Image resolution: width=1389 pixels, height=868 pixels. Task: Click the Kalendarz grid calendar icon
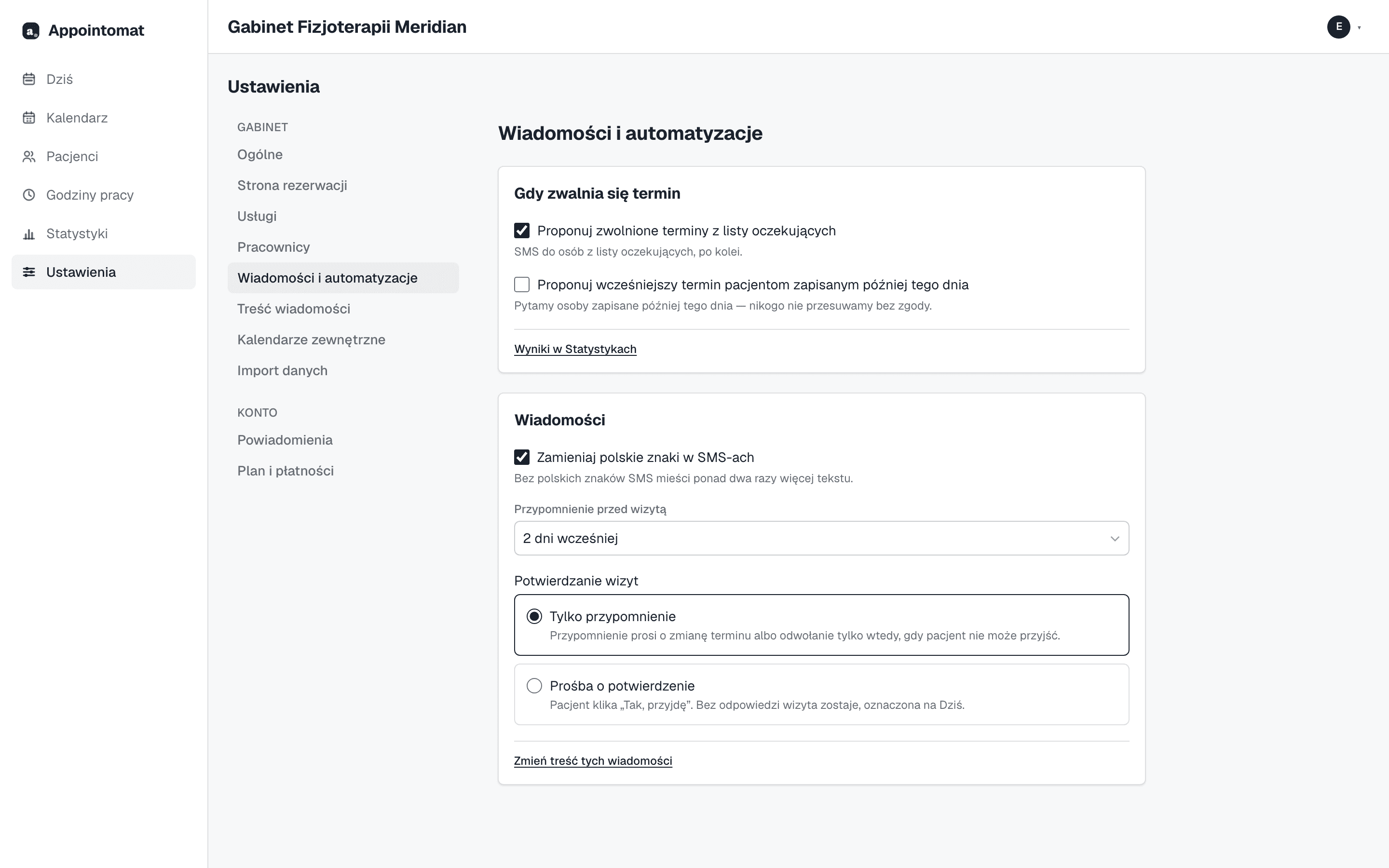click(29, 118)
